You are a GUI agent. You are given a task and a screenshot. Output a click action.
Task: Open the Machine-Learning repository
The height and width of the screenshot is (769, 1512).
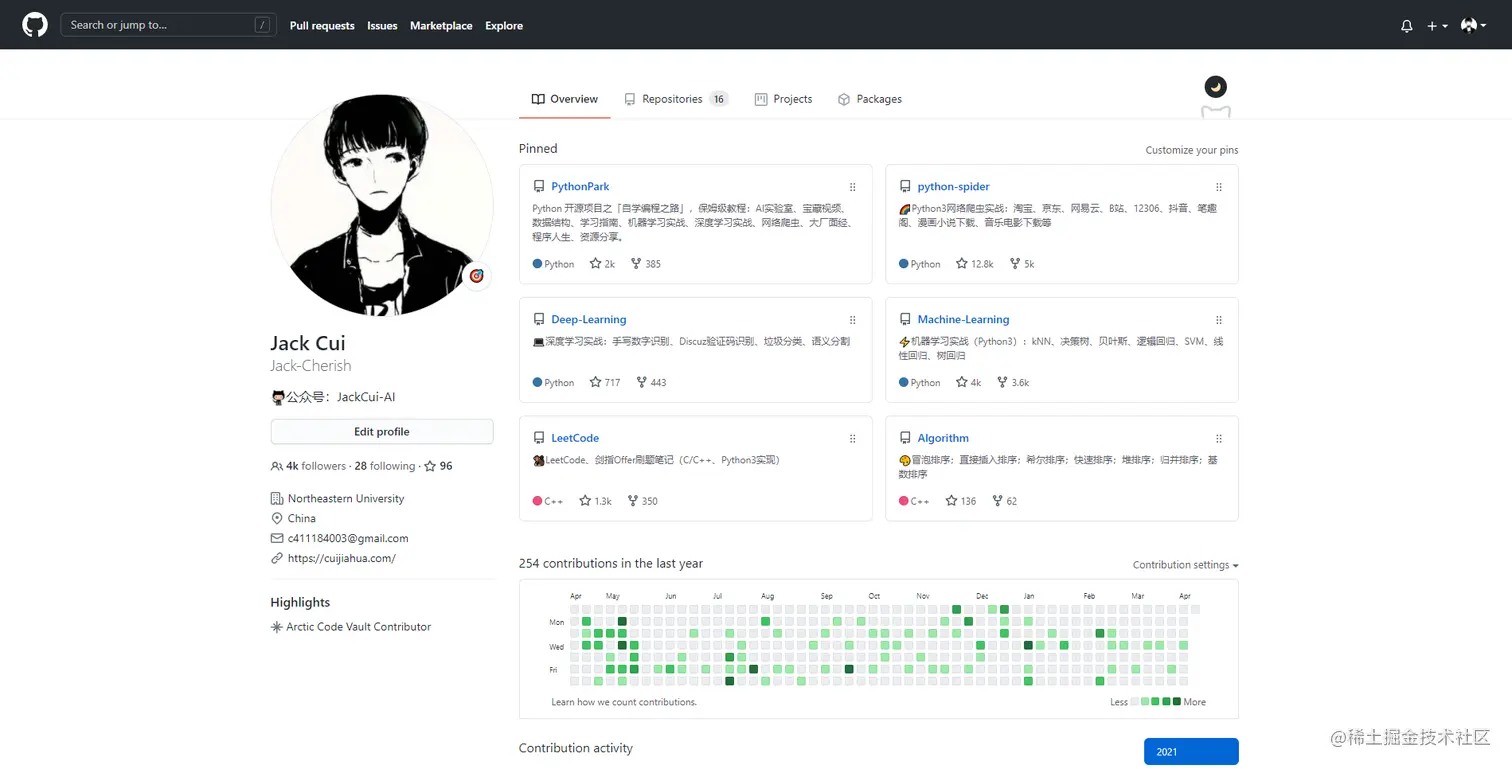pos(963,320)
